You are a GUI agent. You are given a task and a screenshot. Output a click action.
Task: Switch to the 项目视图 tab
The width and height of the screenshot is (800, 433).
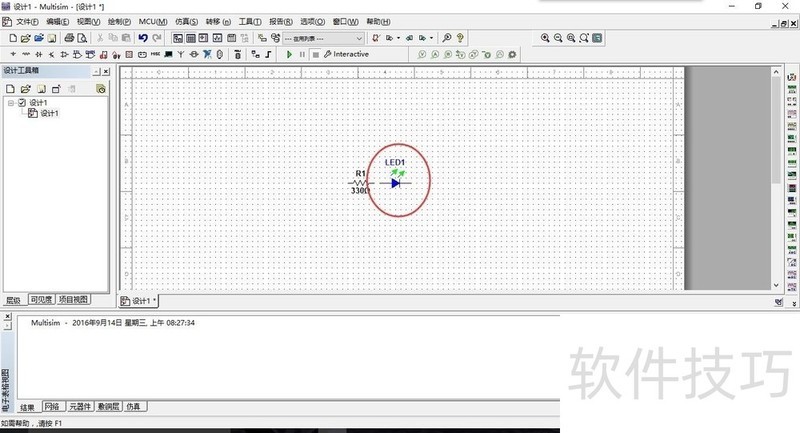[73, 300]
